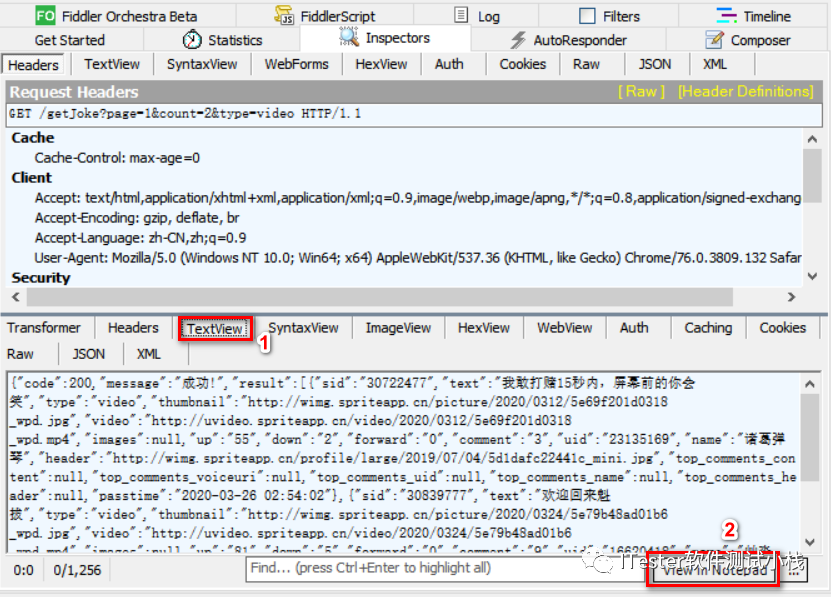The image size is (831, 597).
Task: Select response Cookies tab
Action: click(783, 328)
